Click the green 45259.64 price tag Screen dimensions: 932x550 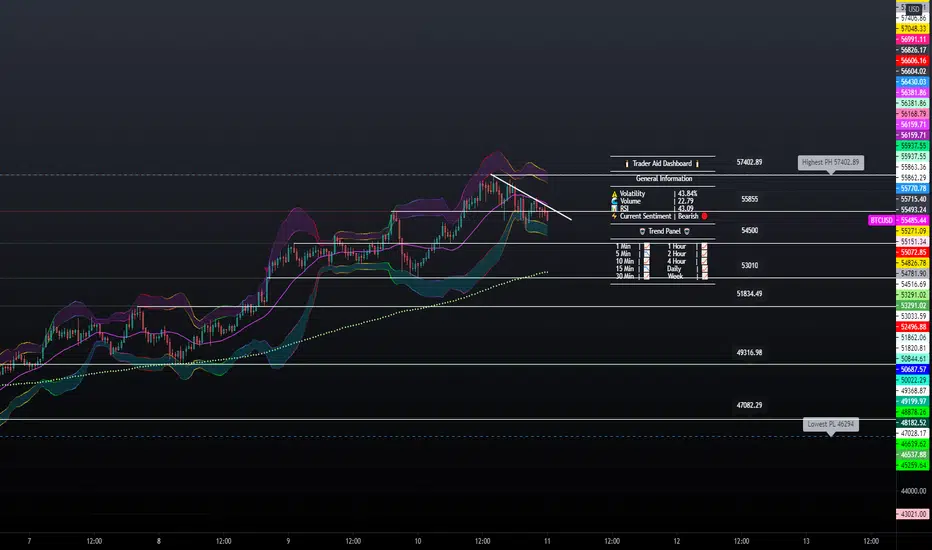pyautogui.click(x=913, y=466)
